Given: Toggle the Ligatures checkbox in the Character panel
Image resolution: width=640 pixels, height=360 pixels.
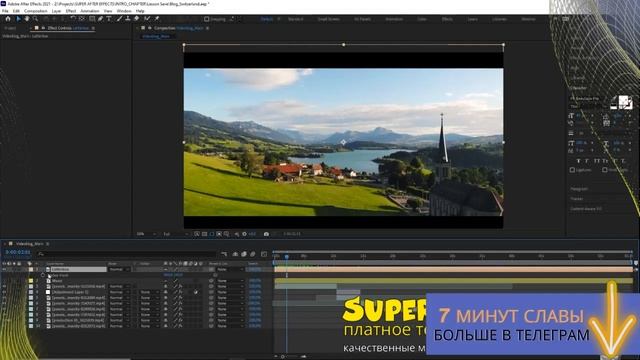Looking at the screenshot, I should point(572,170).
